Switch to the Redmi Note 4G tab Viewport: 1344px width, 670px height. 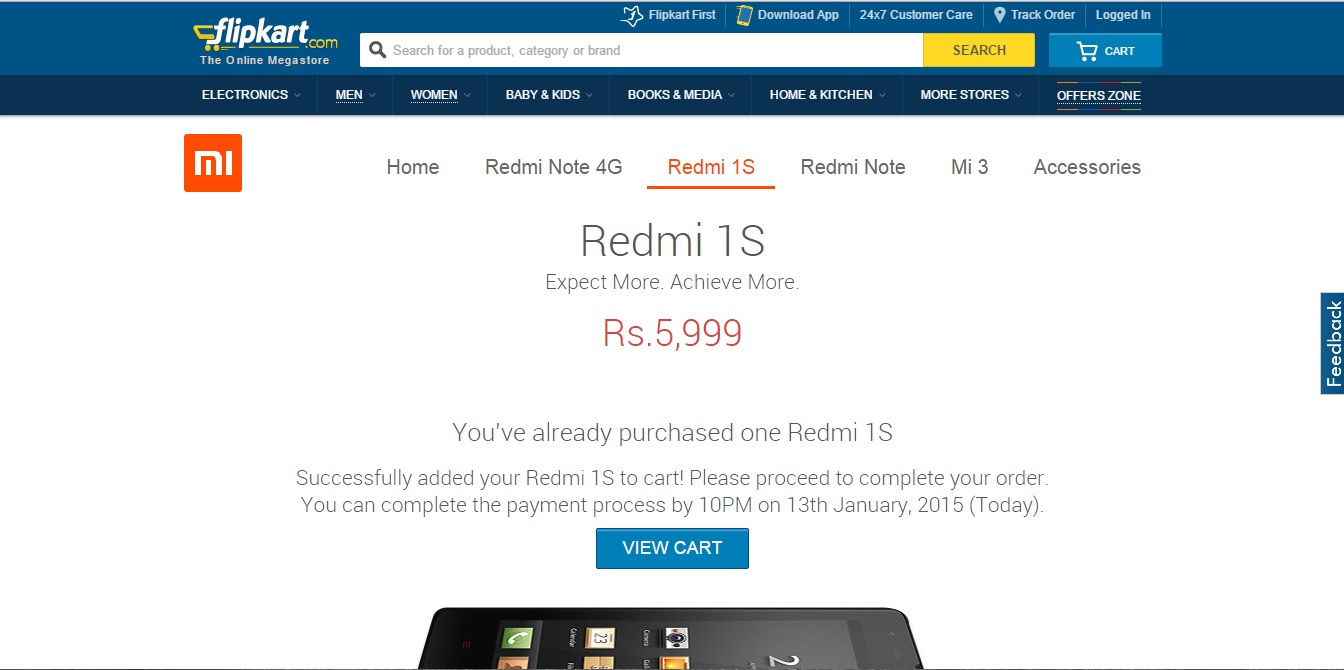(553, 167)
